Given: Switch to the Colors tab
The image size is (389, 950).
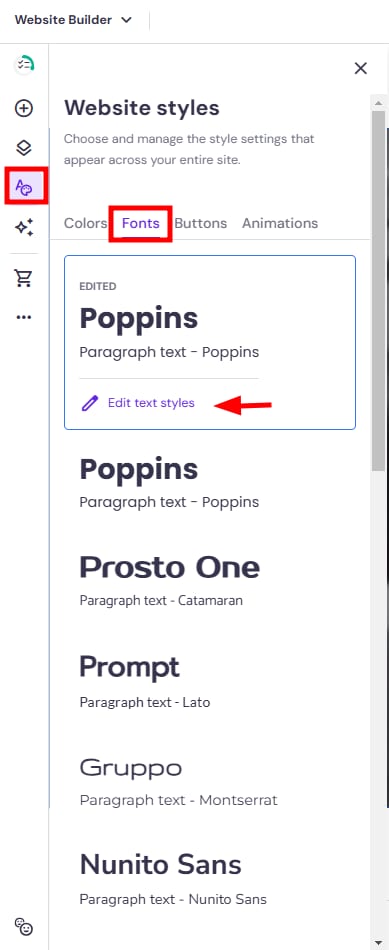Looking at the screenshot, I should point(85,223).
